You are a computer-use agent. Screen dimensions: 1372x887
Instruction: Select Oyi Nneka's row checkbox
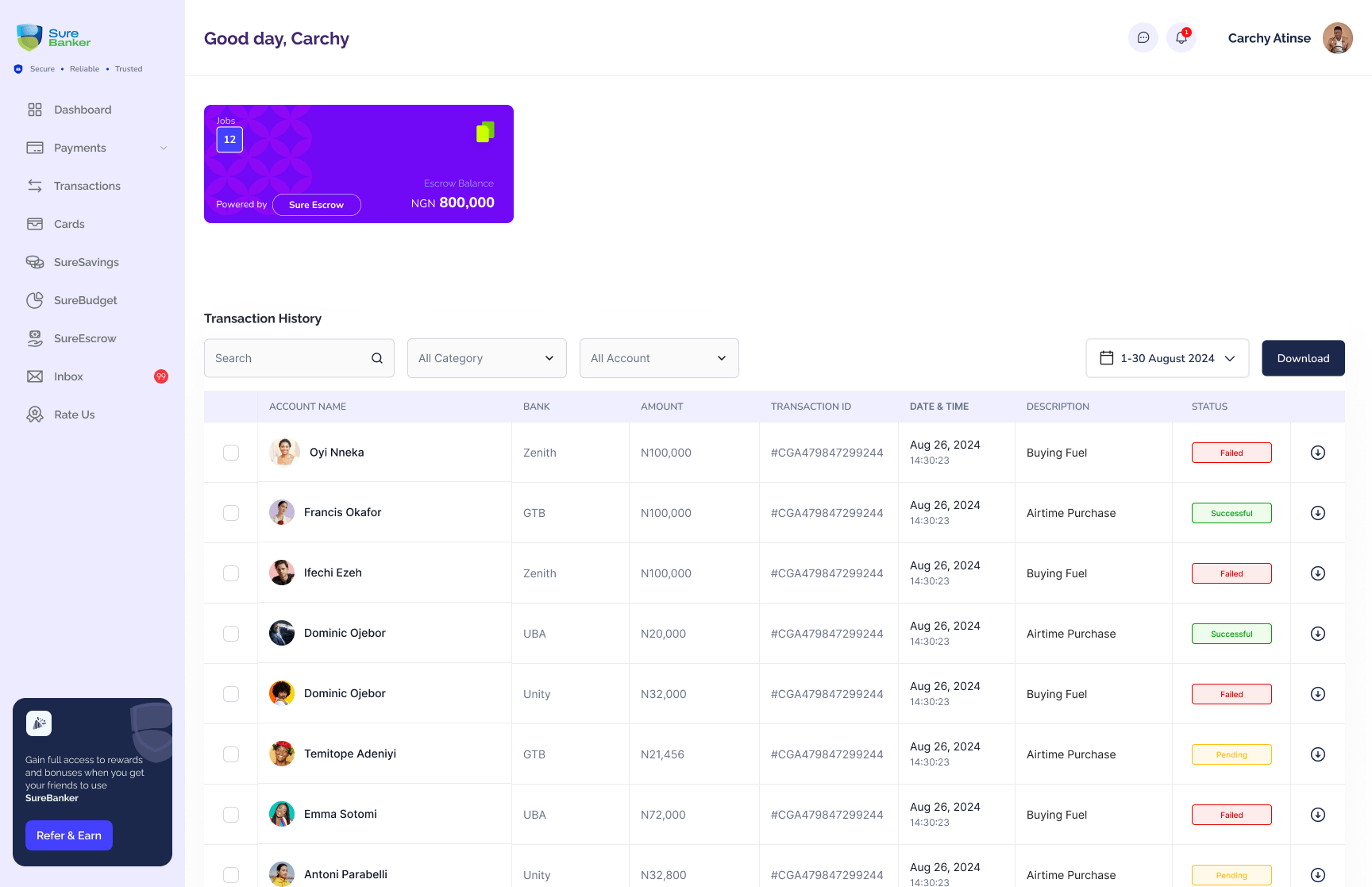[231, 453]
